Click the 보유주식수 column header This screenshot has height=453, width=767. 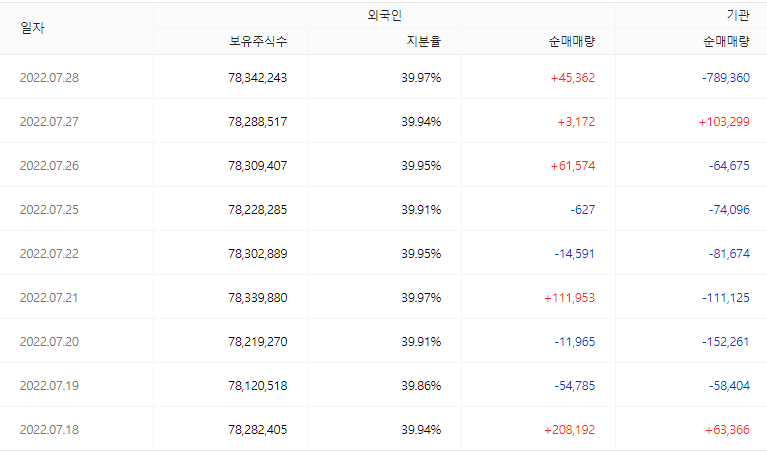(x=258, y=42)
